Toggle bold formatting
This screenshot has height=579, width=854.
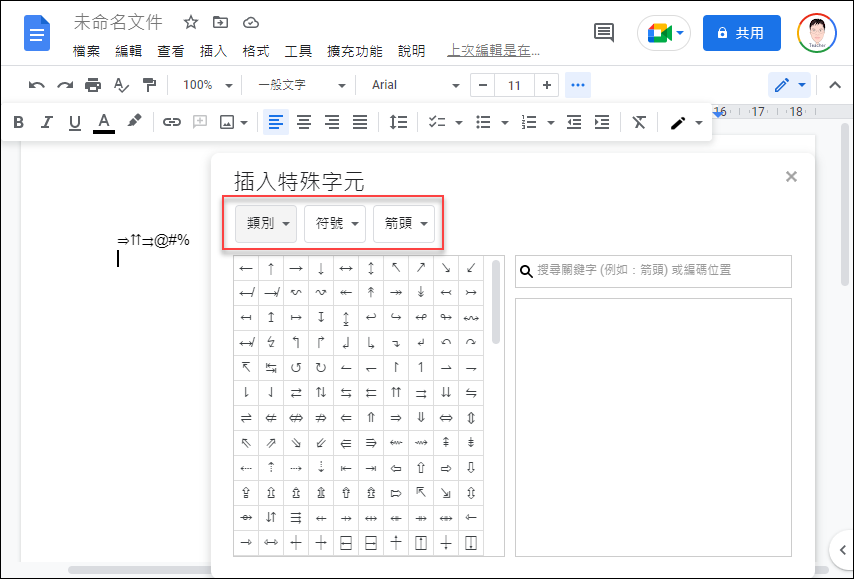[19, 123]
